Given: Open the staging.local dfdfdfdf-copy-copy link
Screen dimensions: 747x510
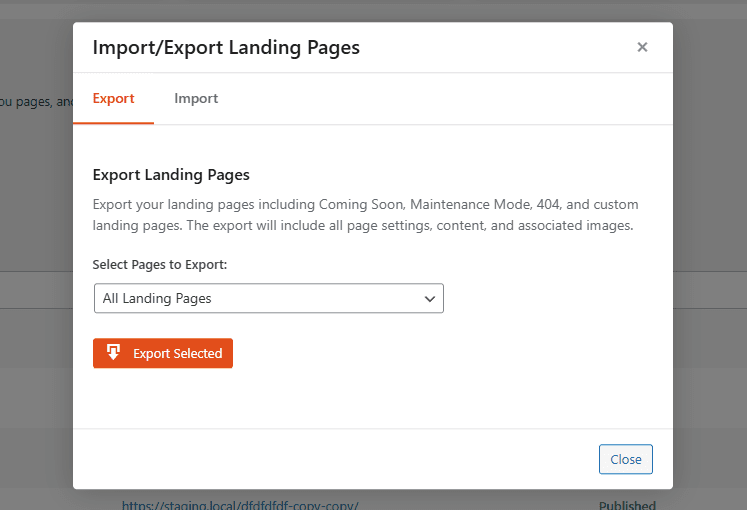Looking at the screenshot, I should pos(240,504).
